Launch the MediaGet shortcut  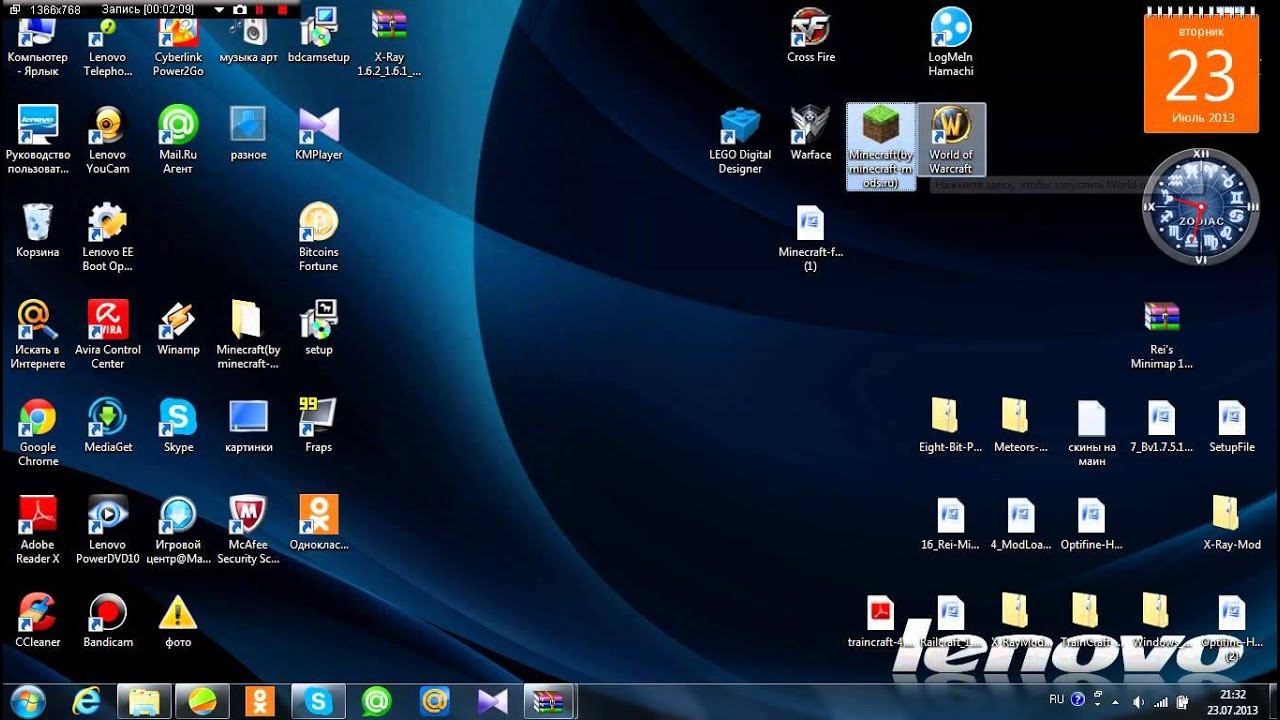[x=108, y=425]
